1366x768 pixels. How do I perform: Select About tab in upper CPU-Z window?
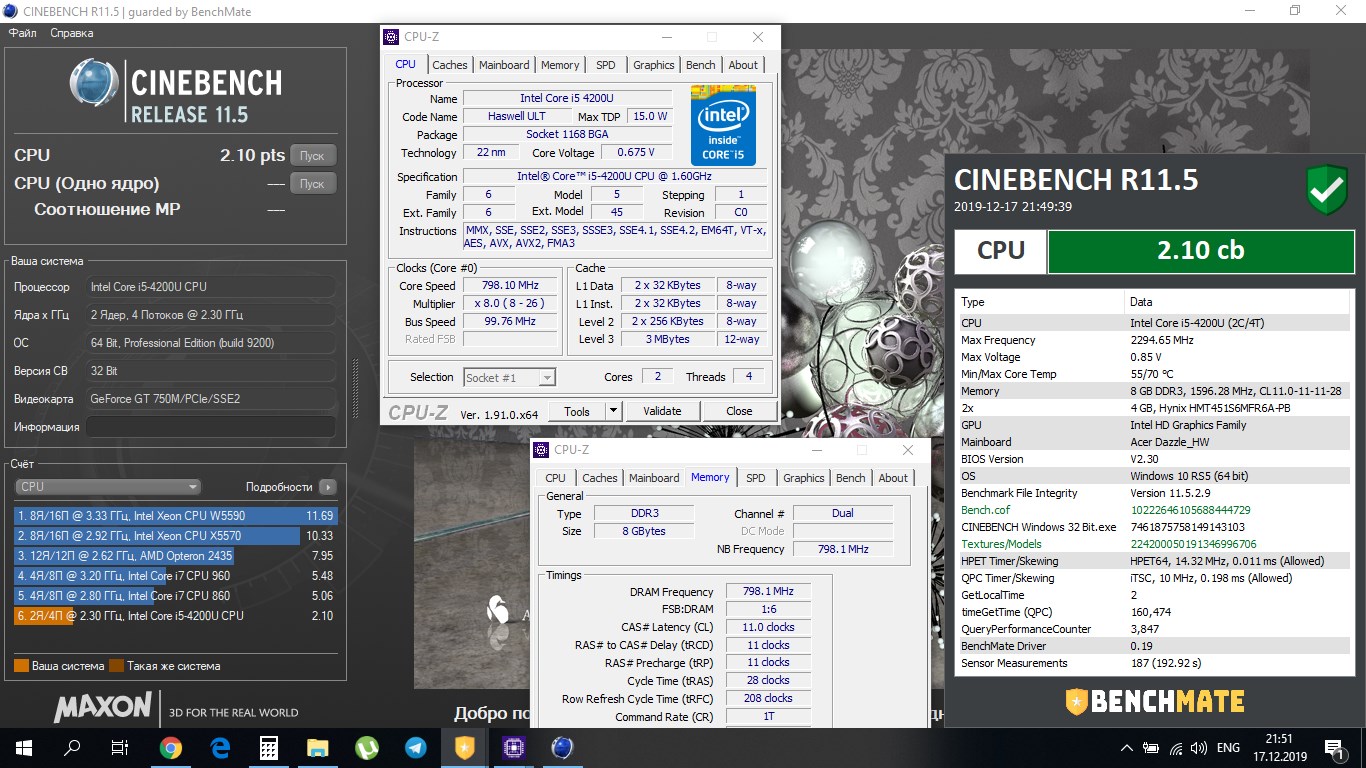(x=743, y=65)
